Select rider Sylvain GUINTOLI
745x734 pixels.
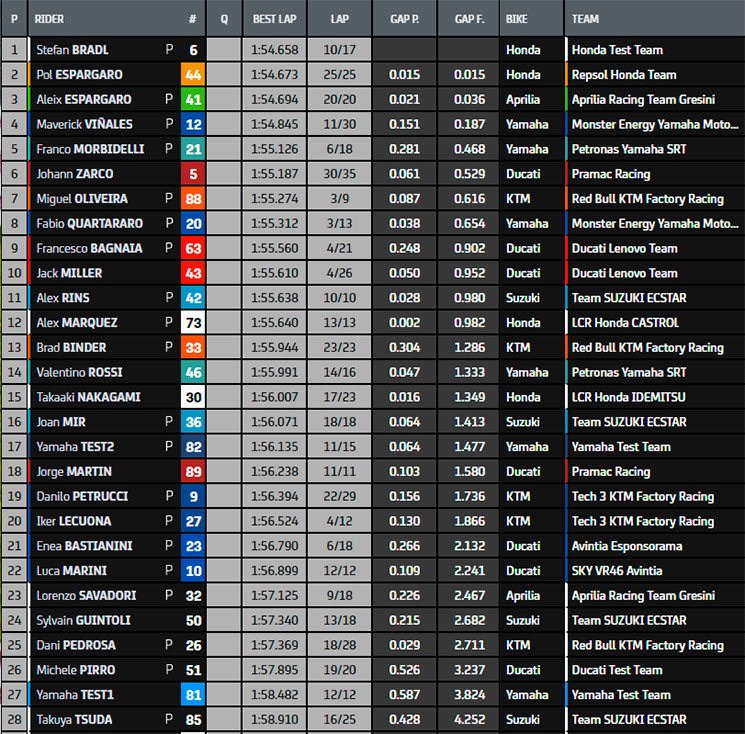tap(83, 620)
